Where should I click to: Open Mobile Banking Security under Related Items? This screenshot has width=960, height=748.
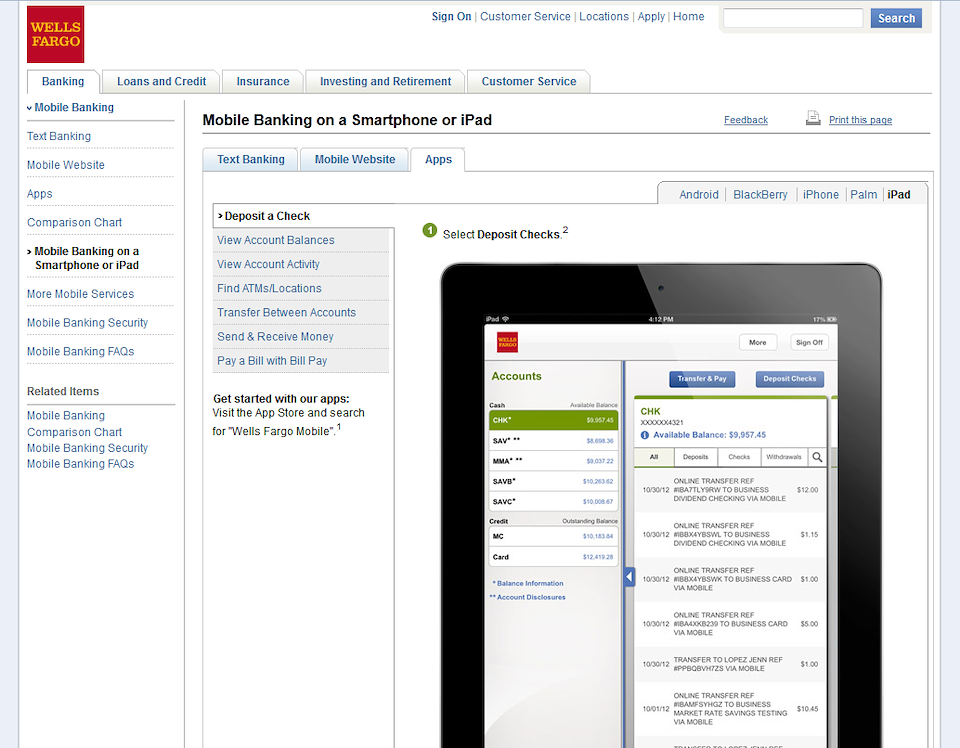[88, 448]
